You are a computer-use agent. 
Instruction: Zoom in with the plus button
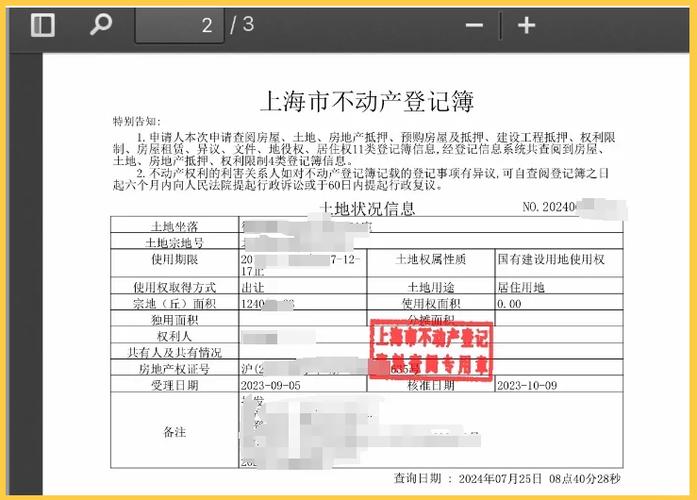[x=526, y=25]
